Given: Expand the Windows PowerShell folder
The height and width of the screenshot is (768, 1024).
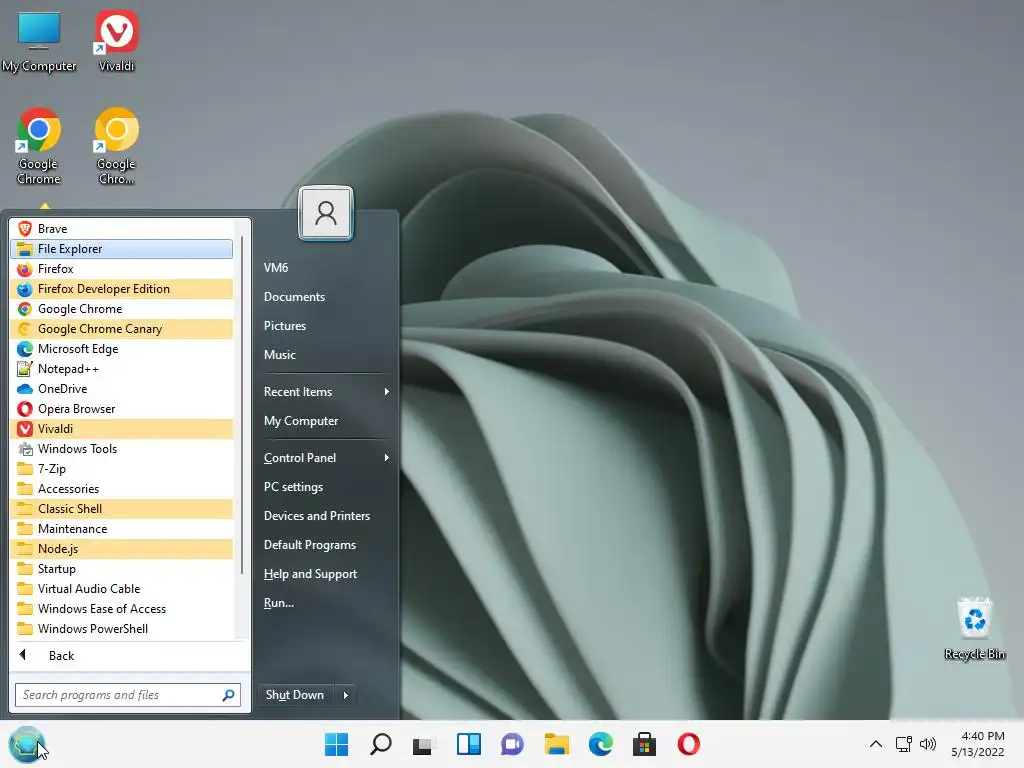Looking at the screenshot, I should point(121,629).
